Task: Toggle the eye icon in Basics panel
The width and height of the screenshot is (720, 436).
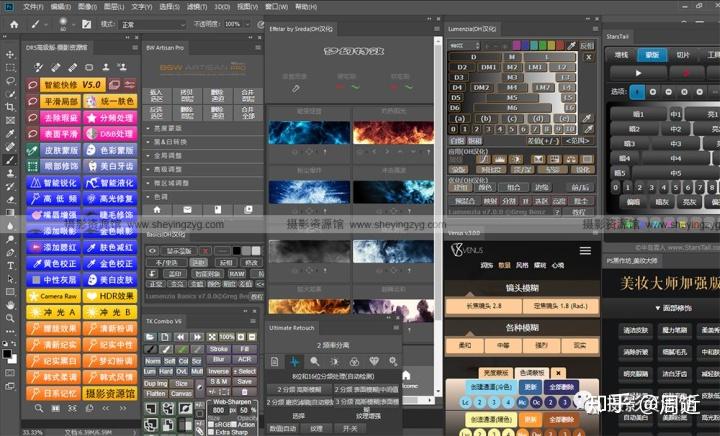Action: coord(153,251)
